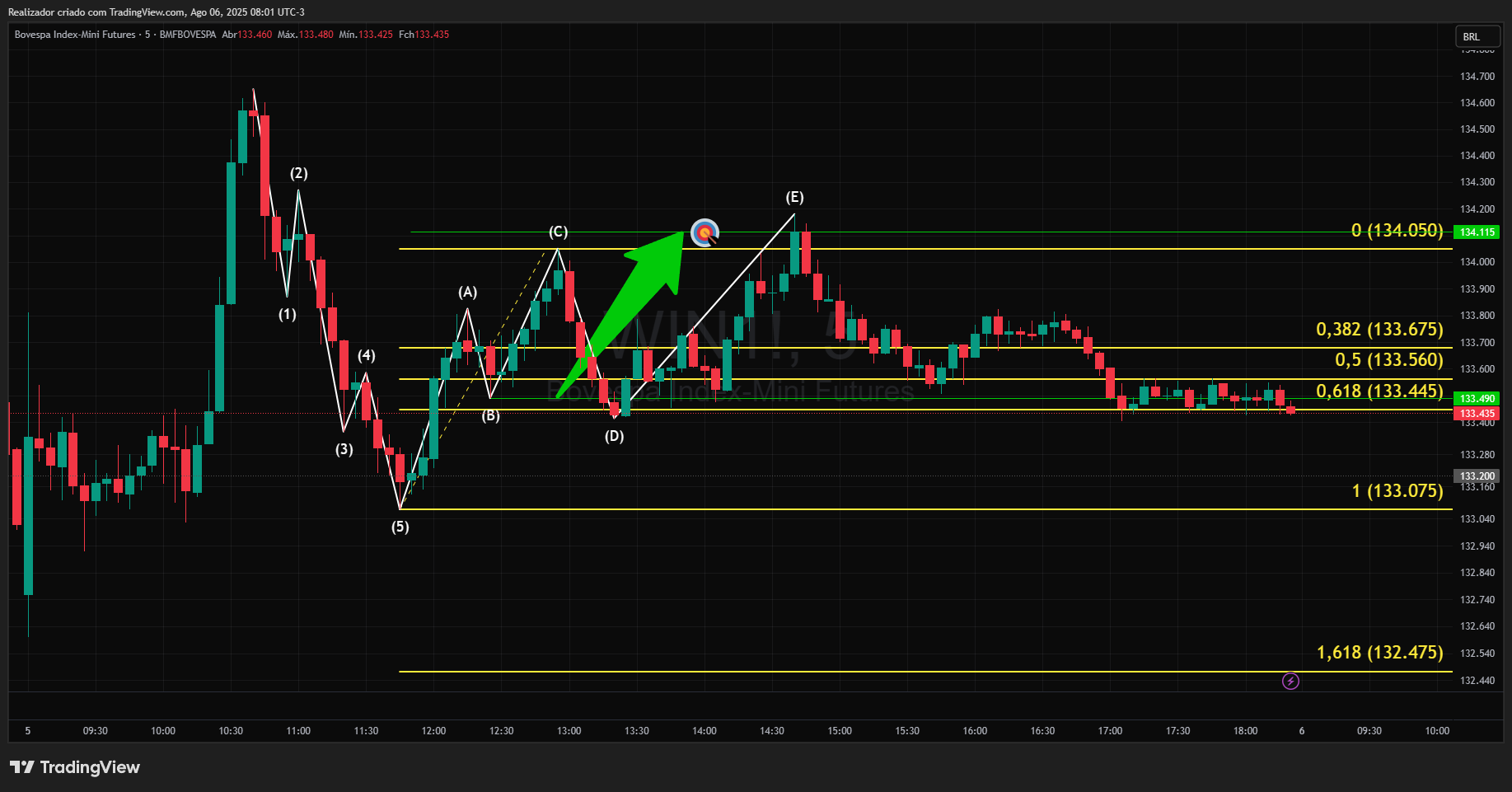Click the wave label (2)
The height and width of the screenshot is (792, 1512).
click(298, 173)
